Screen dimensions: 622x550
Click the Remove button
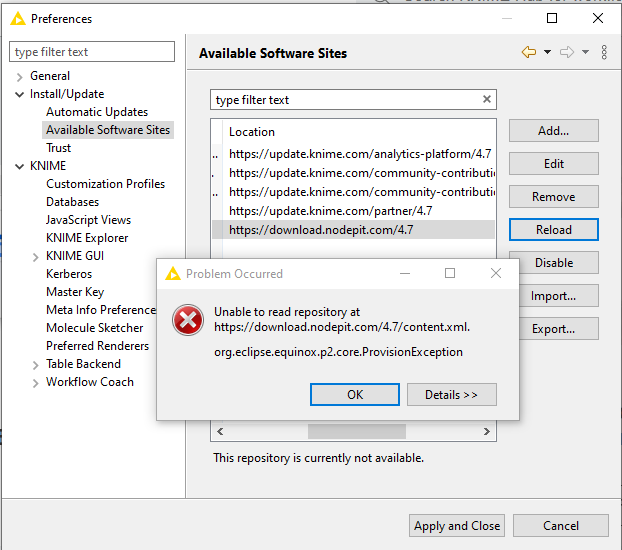point(553,196)
